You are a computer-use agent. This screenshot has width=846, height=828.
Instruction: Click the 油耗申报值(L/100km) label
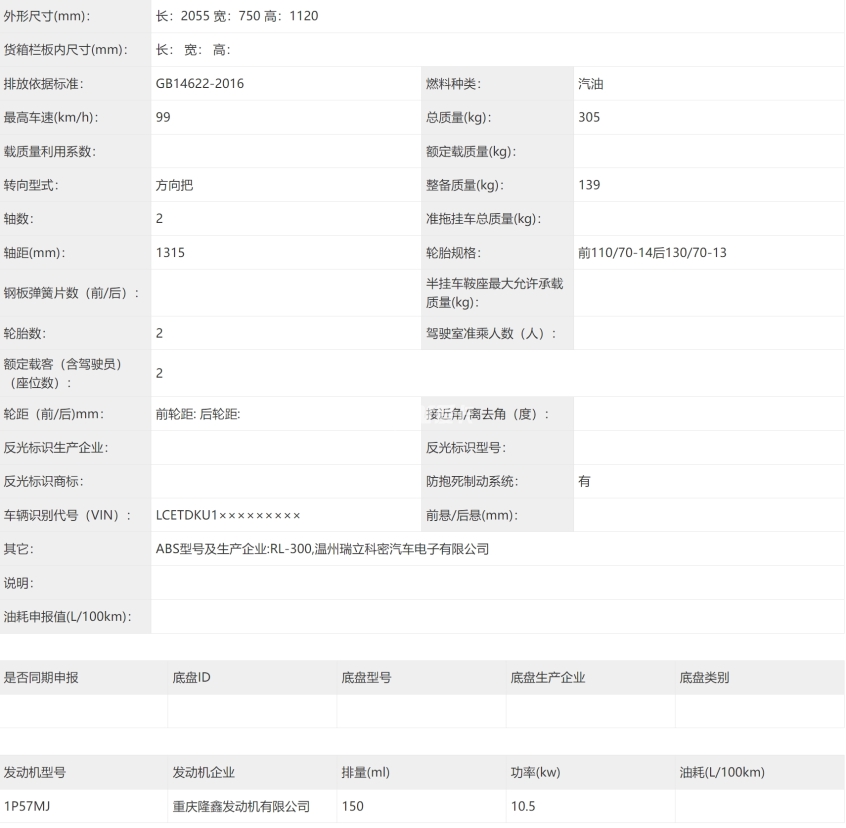coord(68,617)
